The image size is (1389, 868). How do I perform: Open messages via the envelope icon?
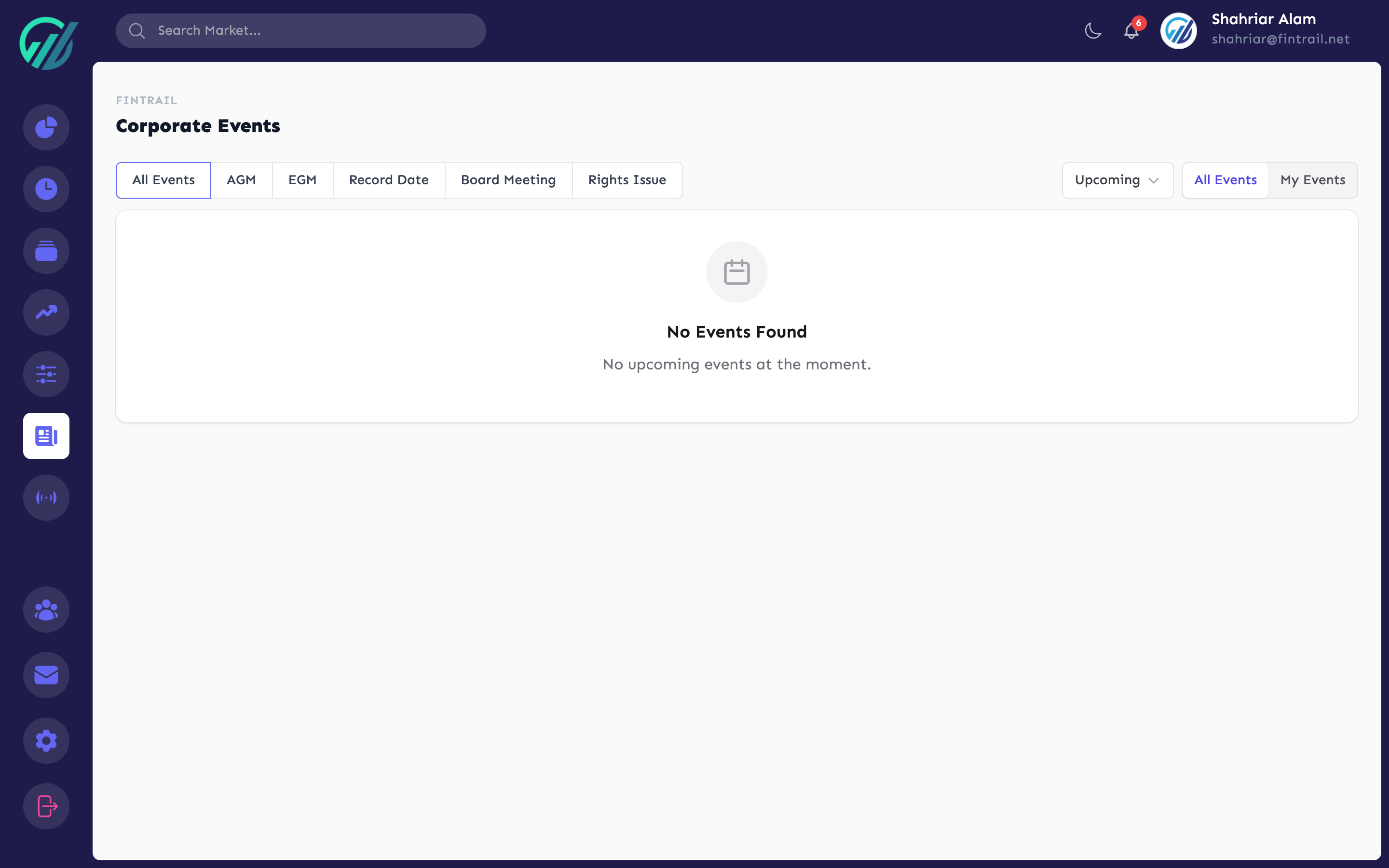point(46,675)
